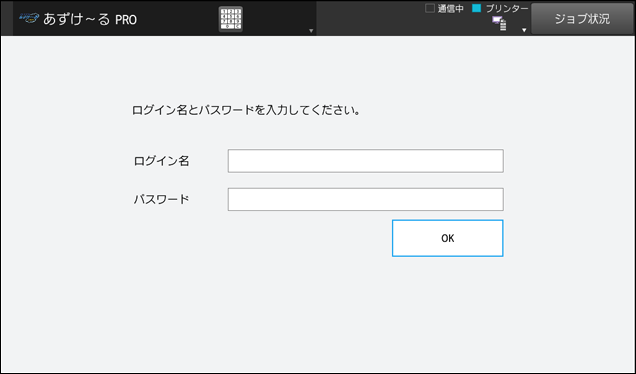This screenshot has width=636, height=374.
Task: Focus the ログイン名 input field
Action: [x=365, y=161]
